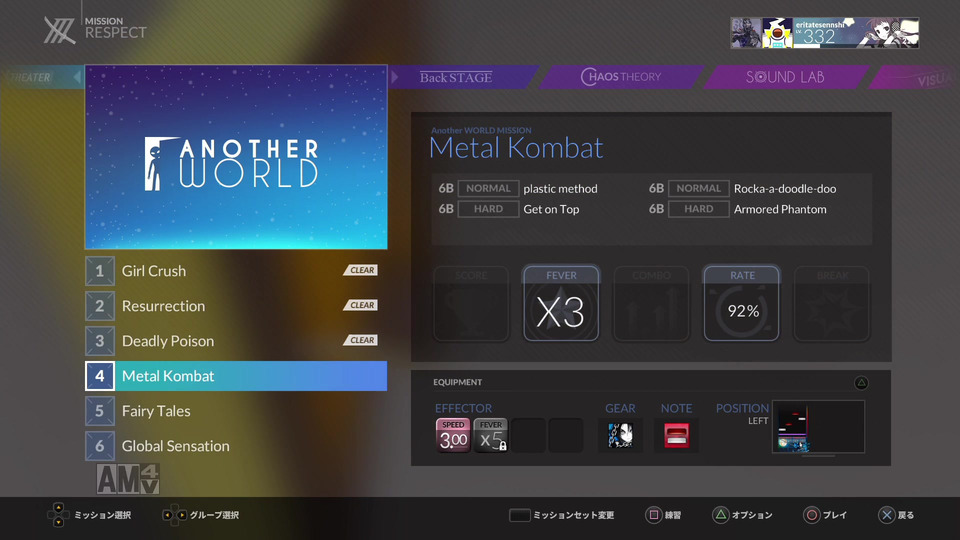Screen dimensions: 960x540
Task: Click the dimmed BREAK condition tile
Action: point(832,303)
